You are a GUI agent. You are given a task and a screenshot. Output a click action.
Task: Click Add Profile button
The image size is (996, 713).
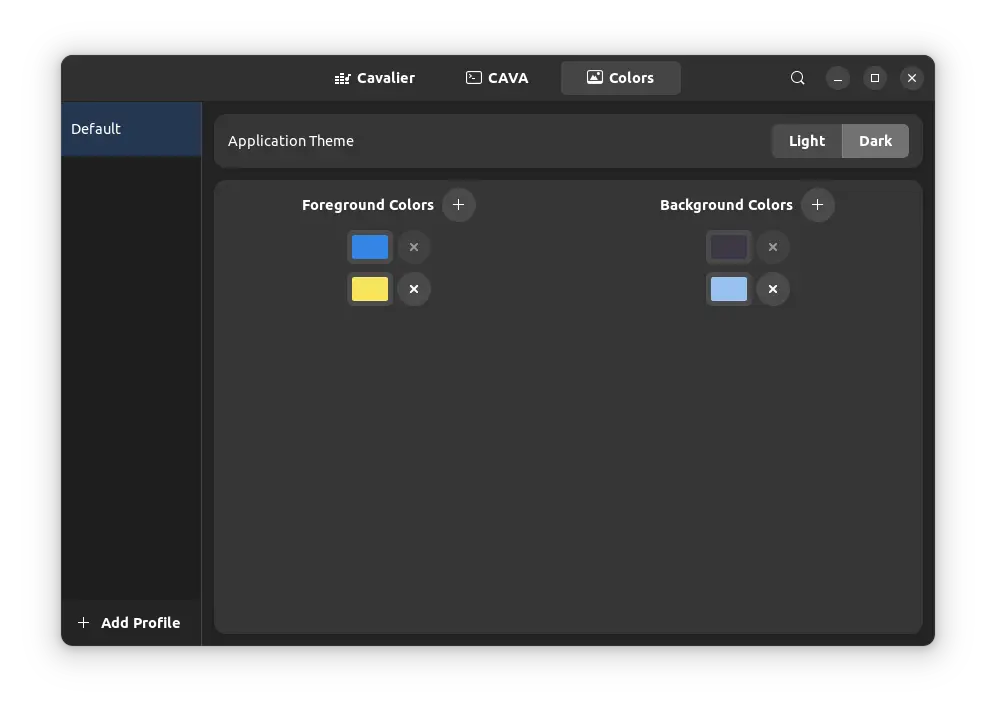click(x=130, y=623)
